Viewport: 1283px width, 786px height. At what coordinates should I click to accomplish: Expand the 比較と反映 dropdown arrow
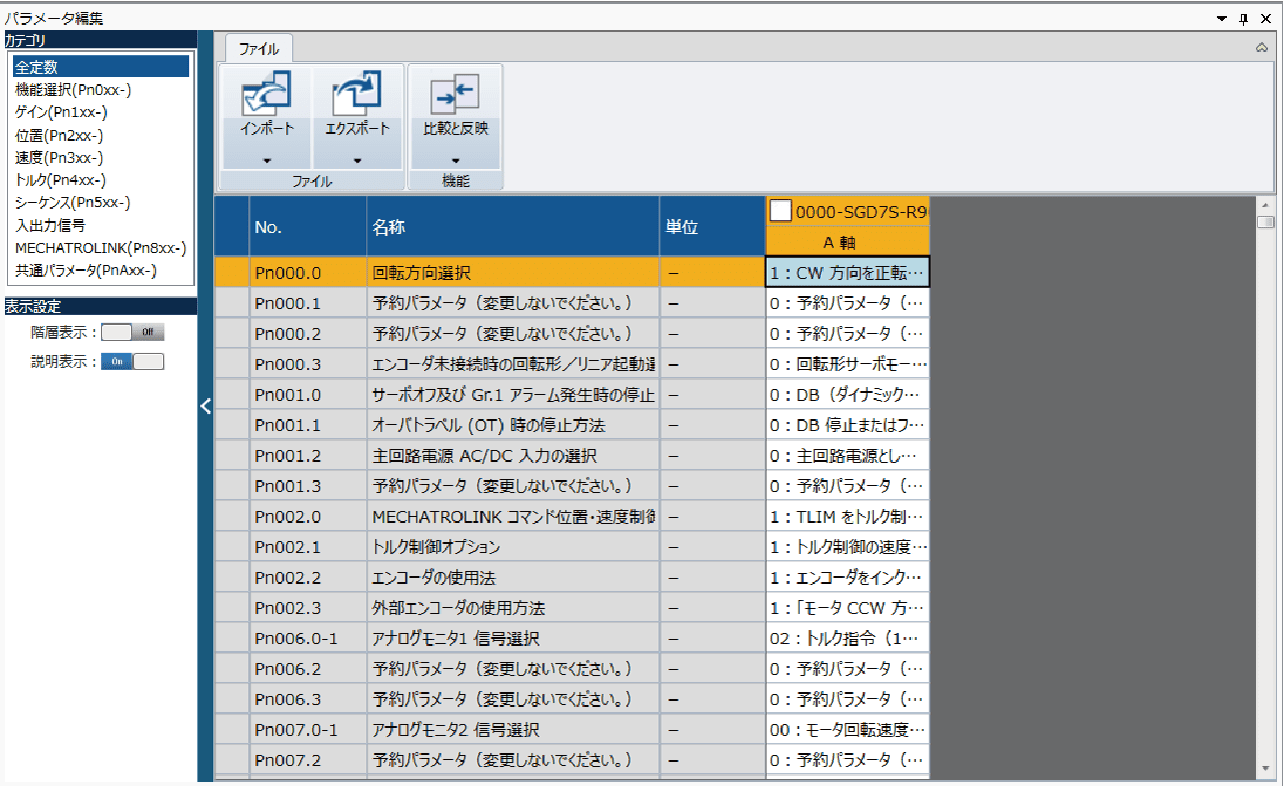point(455,160)
